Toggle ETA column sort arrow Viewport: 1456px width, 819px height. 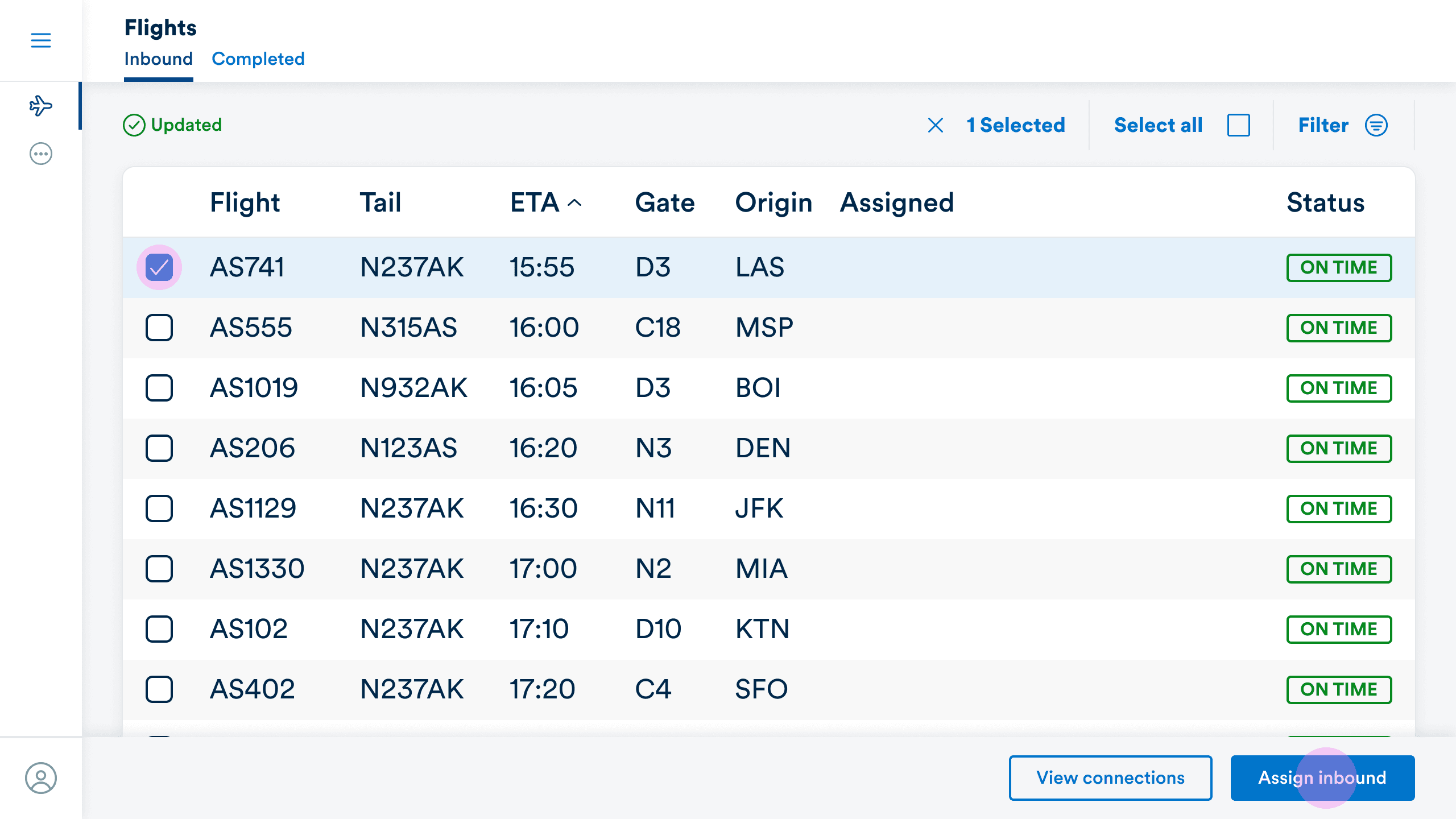[x=574, y=203]
